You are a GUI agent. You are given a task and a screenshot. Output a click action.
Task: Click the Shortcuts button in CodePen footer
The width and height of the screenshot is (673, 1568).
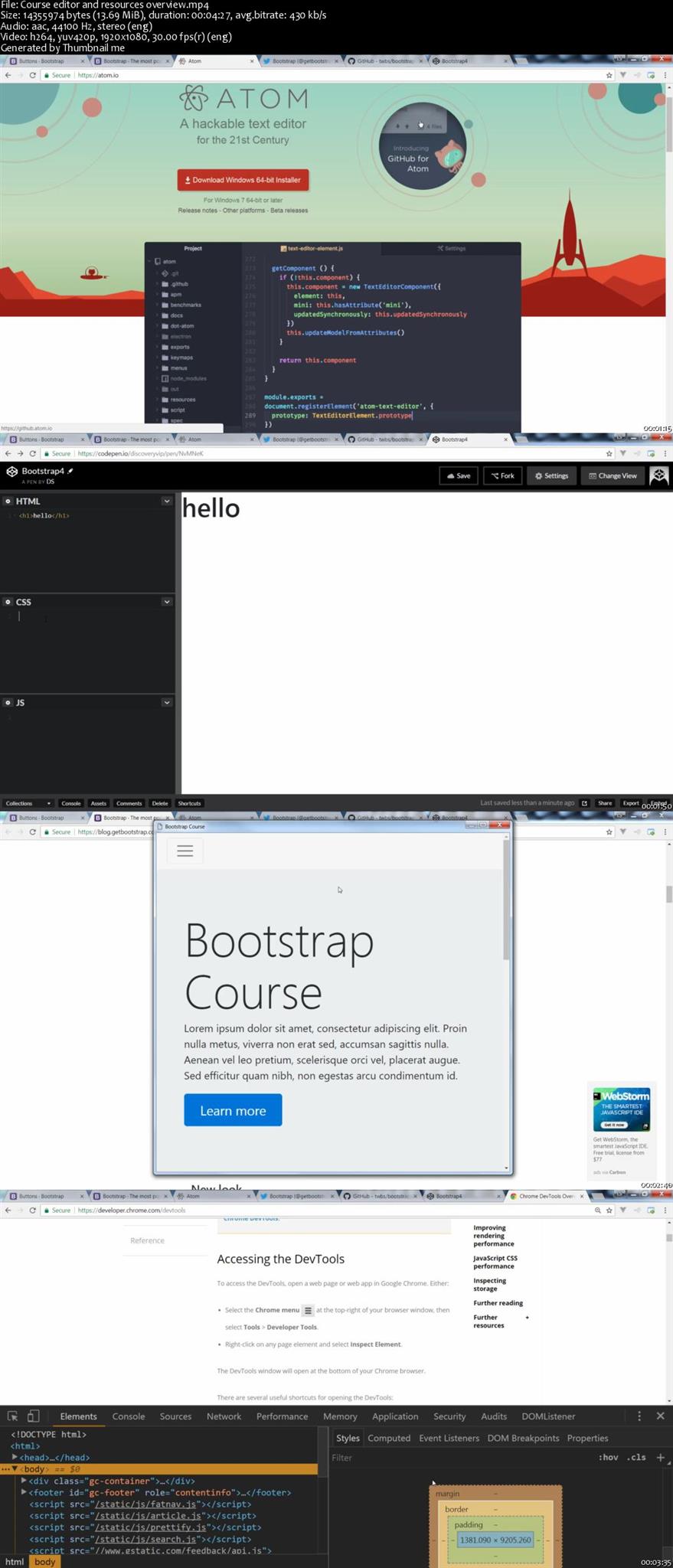tap(189, 803)
